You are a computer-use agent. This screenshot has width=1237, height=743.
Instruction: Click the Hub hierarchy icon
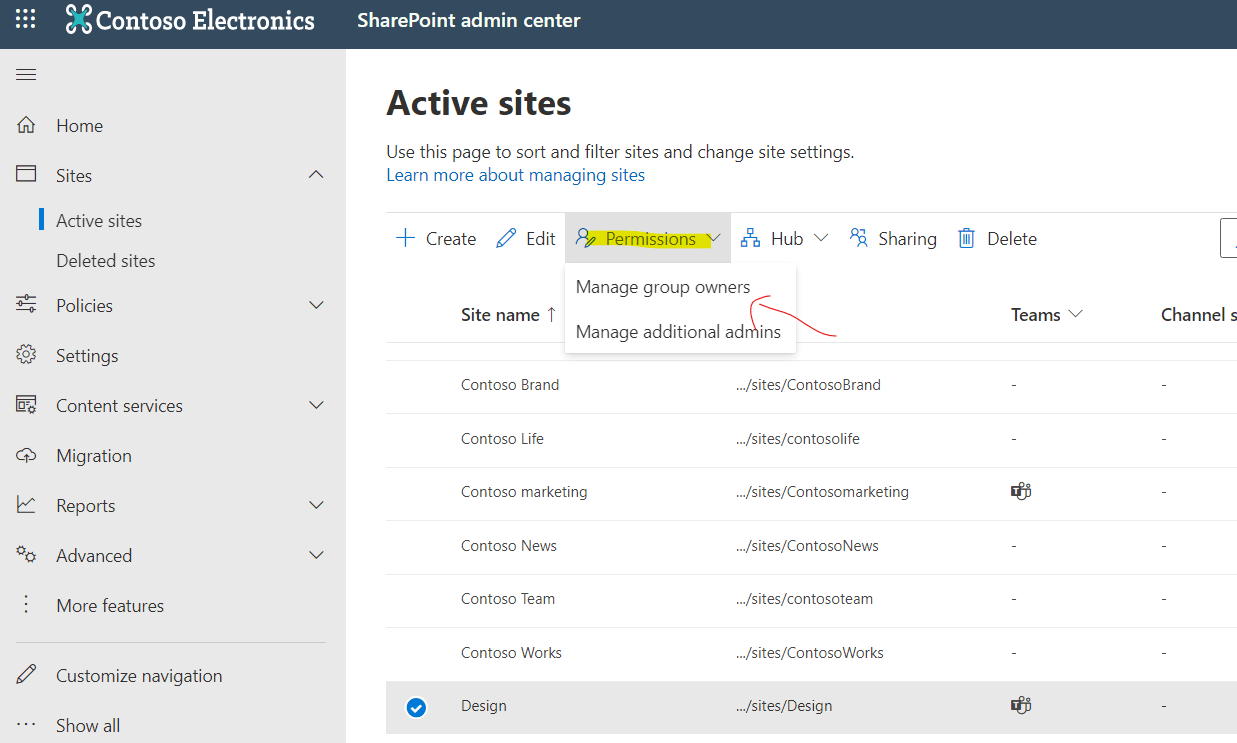coord(750,238)
